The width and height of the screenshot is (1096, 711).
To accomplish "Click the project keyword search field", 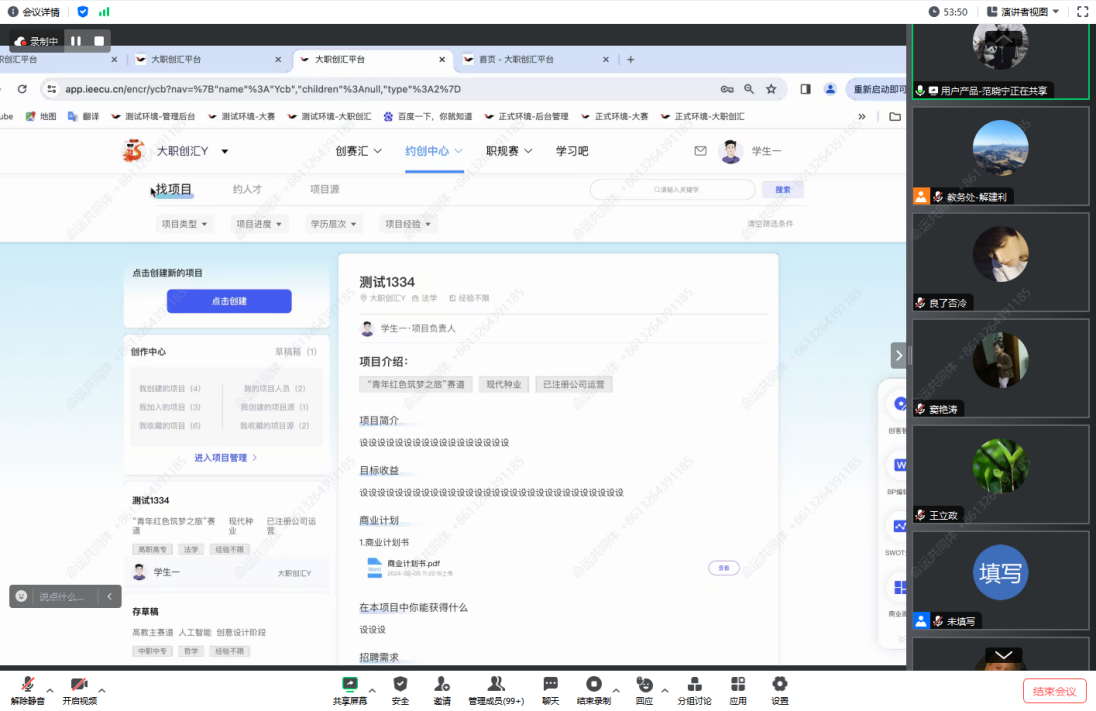I will point(672,189).
